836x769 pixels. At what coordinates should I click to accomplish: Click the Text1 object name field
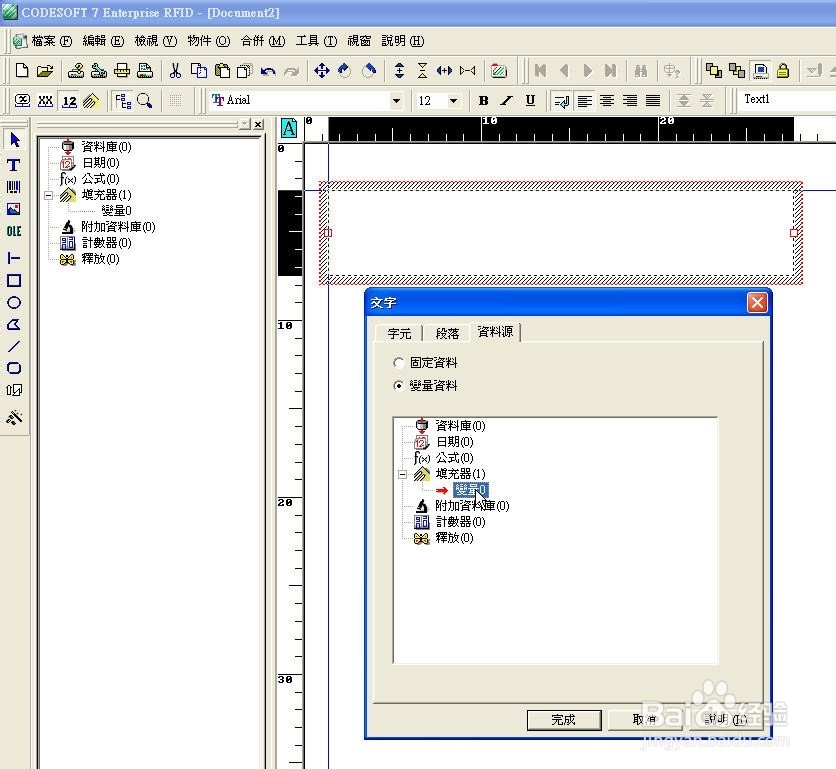click(786, 100)
